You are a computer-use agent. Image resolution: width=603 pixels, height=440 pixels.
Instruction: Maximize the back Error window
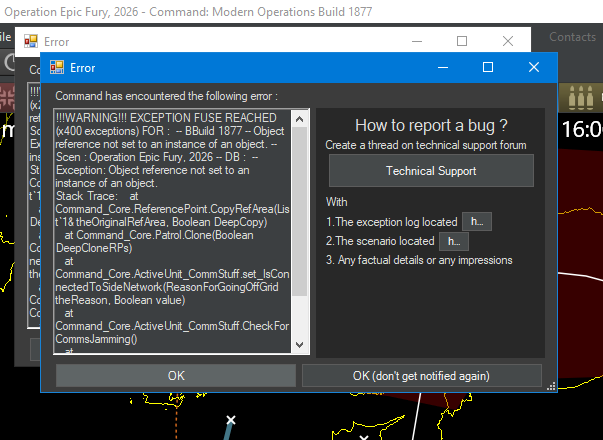(462, 41)
